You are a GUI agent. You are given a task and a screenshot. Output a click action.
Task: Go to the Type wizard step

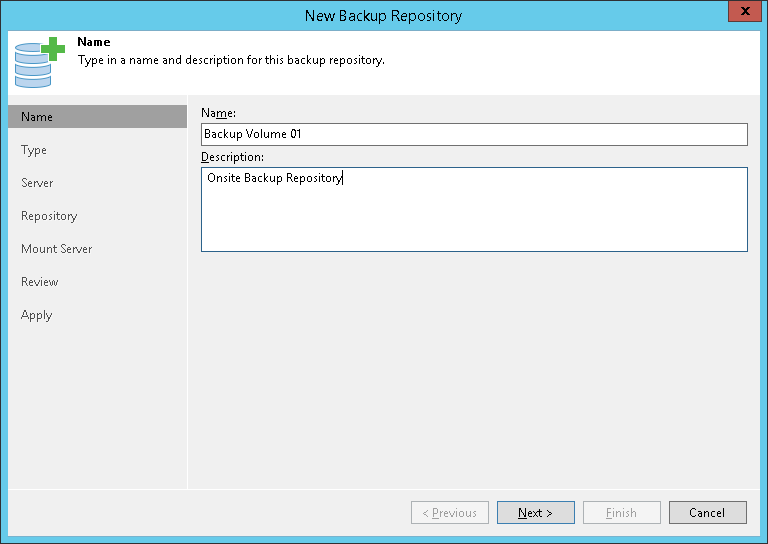[34, 150]
